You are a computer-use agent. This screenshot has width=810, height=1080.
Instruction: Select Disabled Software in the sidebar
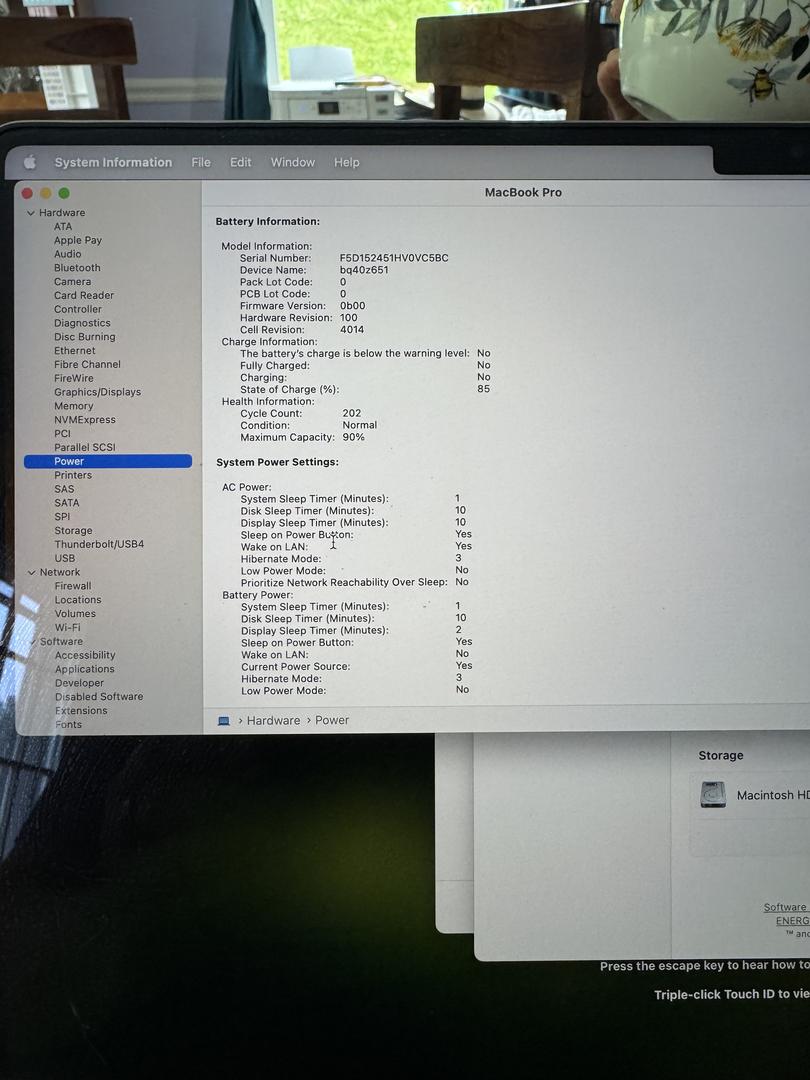click(x=99, y=697)
